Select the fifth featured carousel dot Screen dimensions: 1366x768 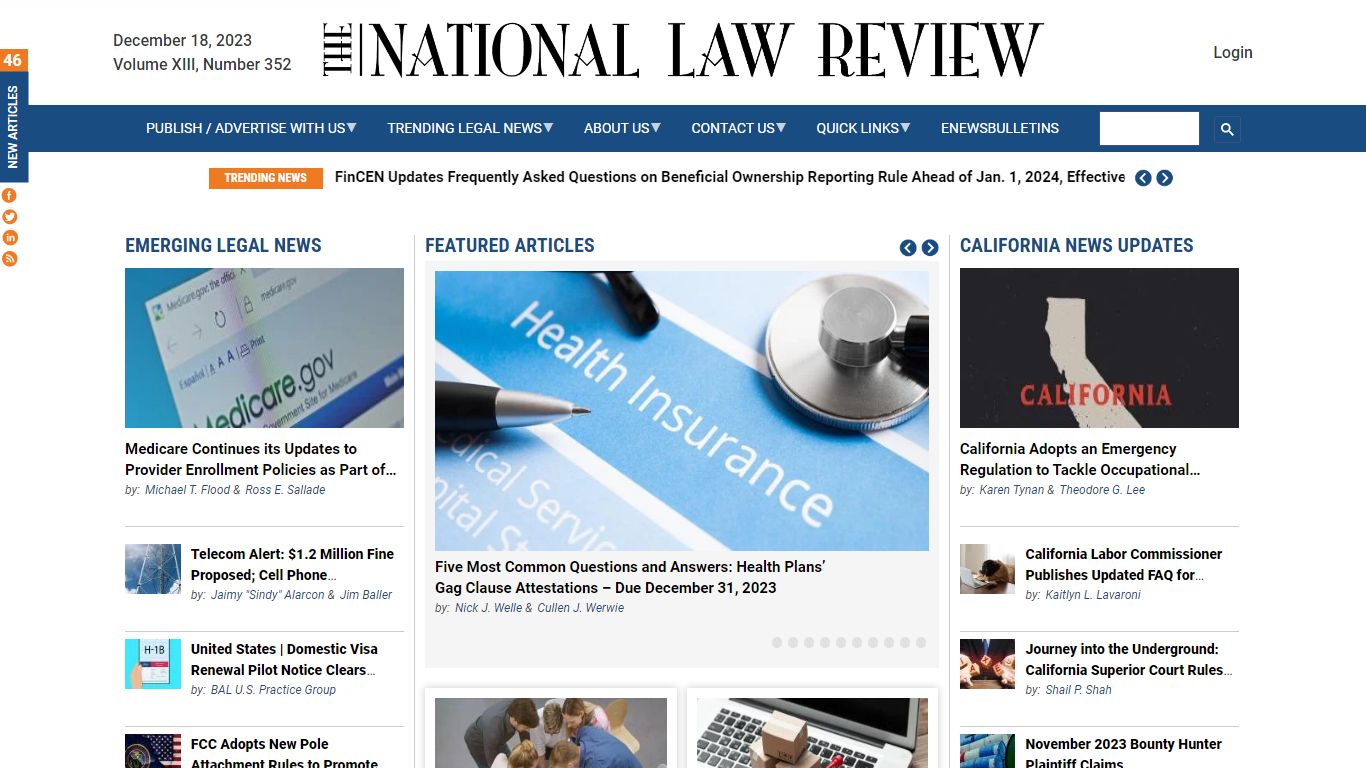click(x=841, y=642)
